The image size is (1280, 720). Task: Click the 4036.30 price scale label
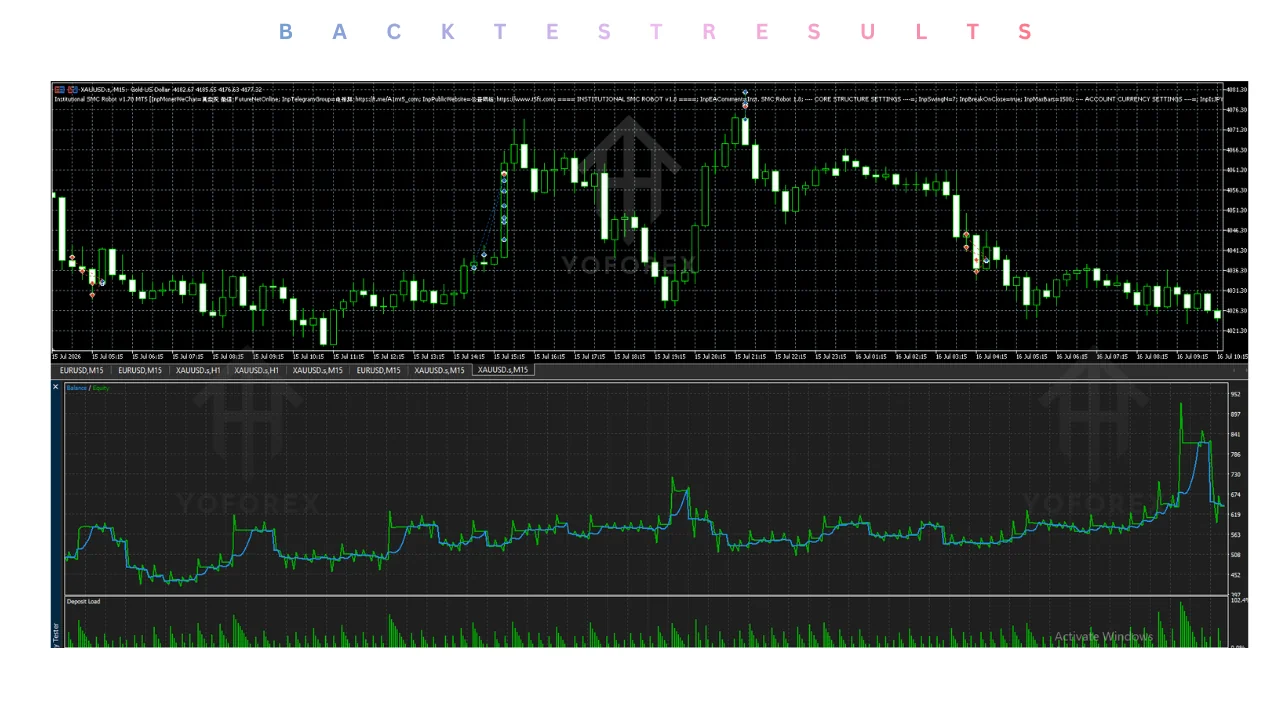point(1236,270)
